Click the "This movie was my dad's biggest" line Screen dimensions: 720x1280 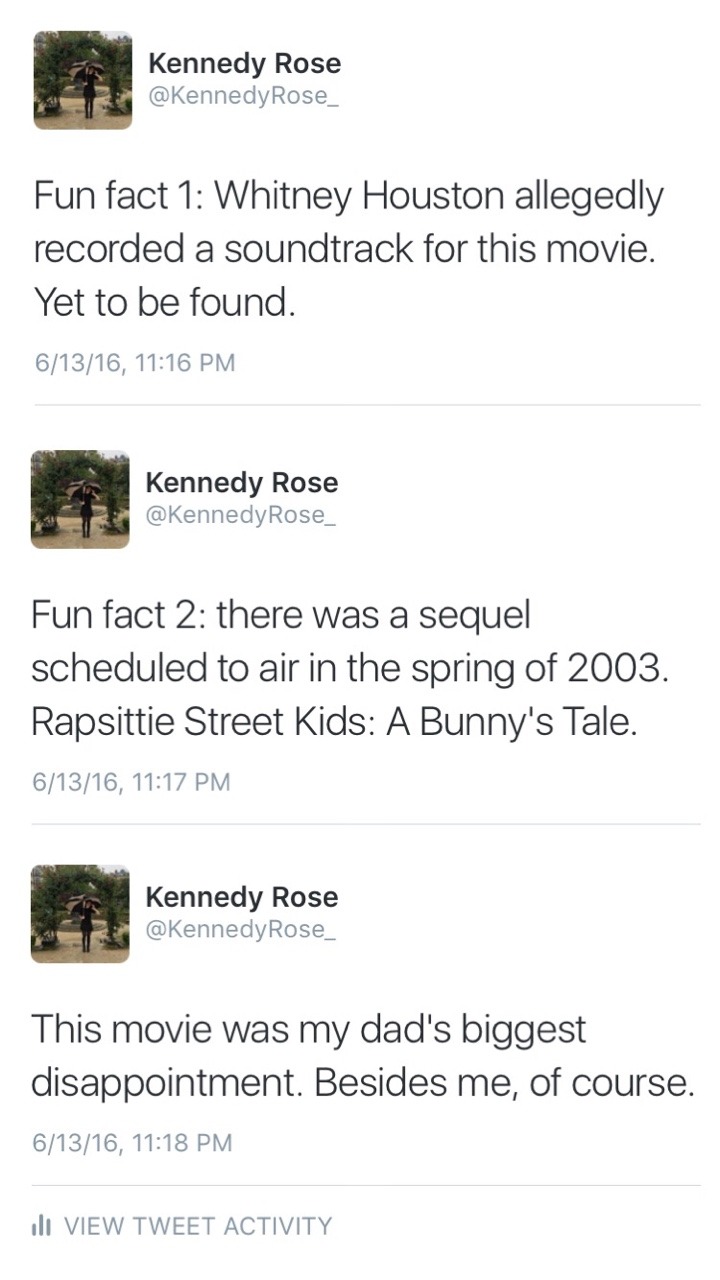309,1030
